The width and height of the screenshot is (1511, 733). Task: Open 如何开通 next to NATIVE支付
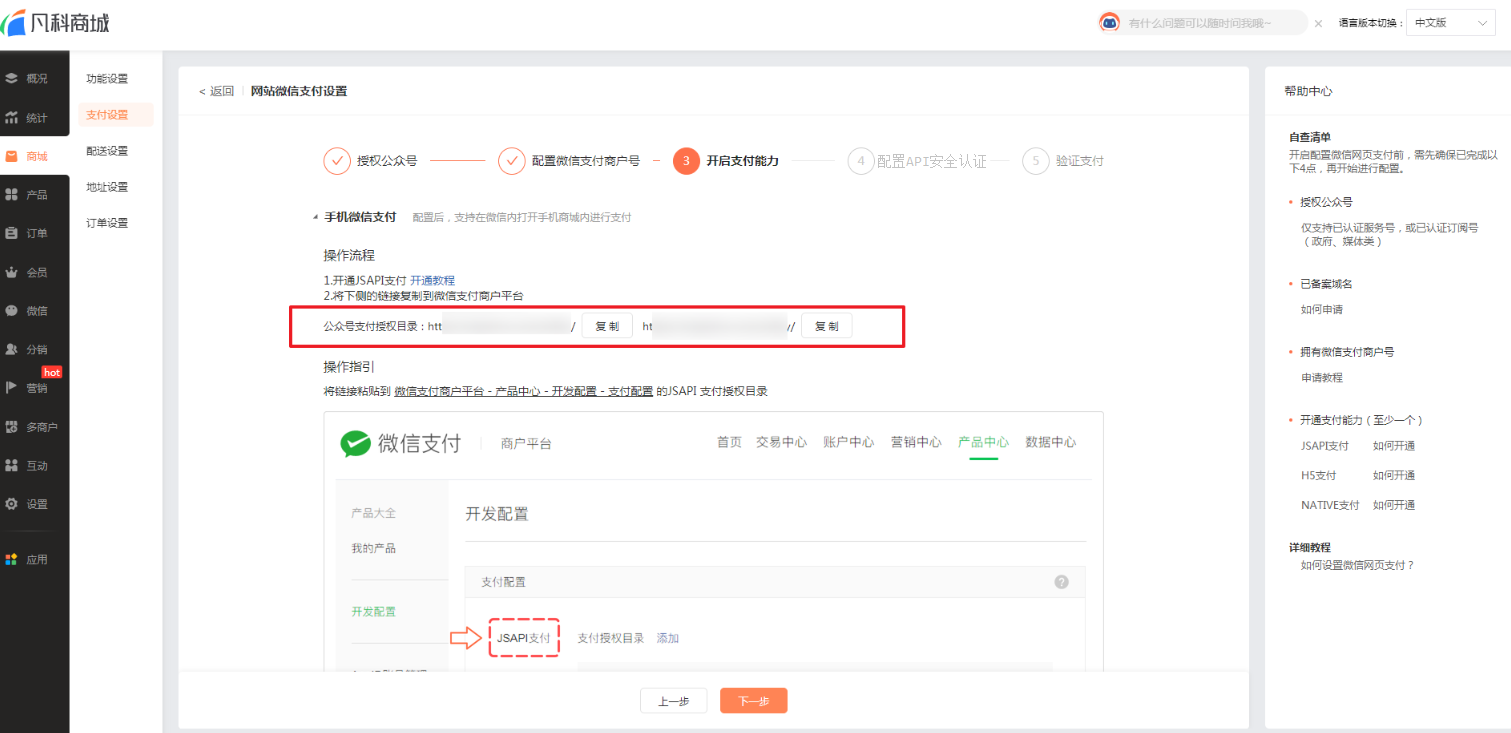tap(1394, 506)
